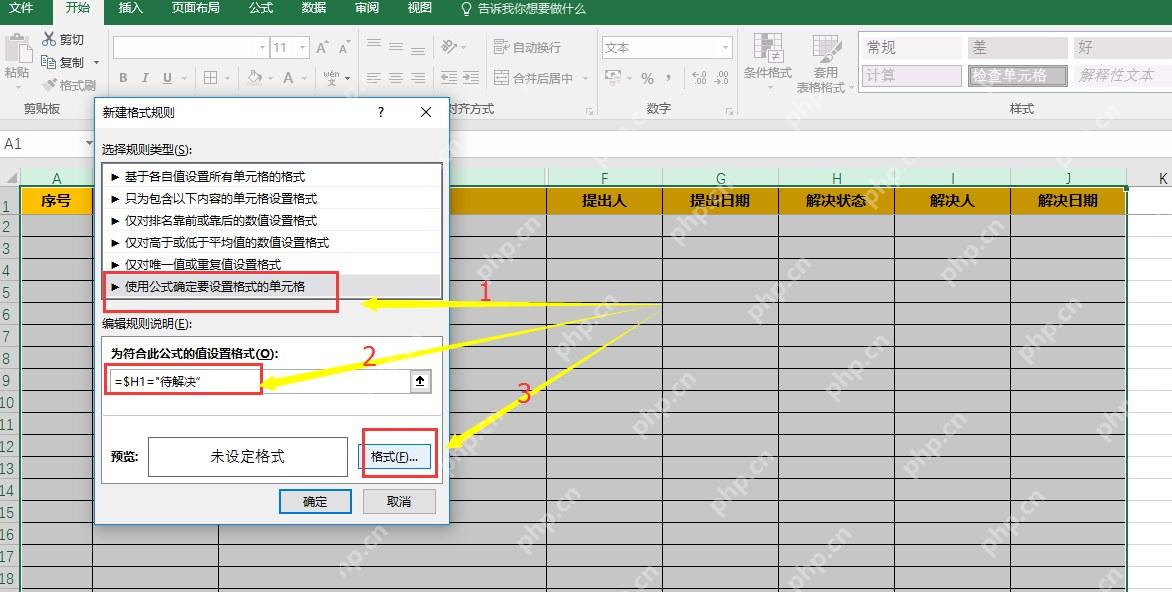Click the Paste (粘贴) clipboard icon
The width and height of the screenshot is (1172, 592).
tap(18, 48)
